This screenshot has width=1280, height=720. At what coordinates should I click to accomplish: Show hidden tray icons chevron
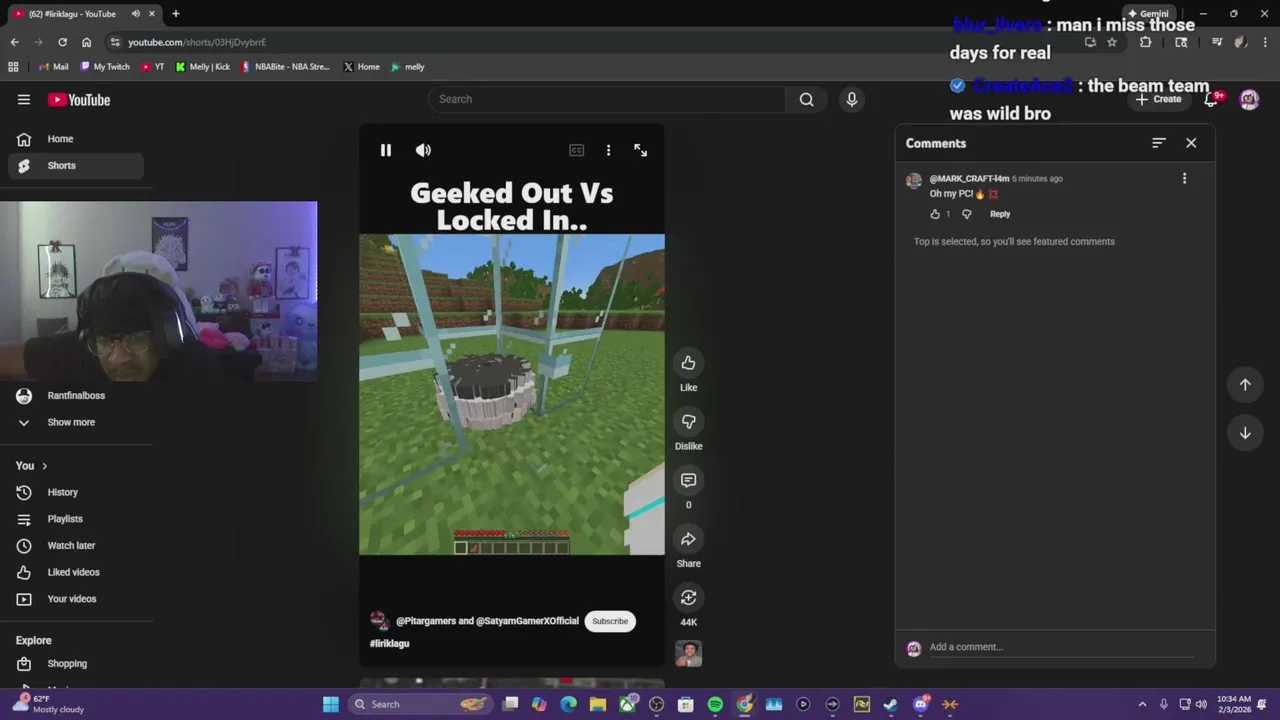(1142, 704)
